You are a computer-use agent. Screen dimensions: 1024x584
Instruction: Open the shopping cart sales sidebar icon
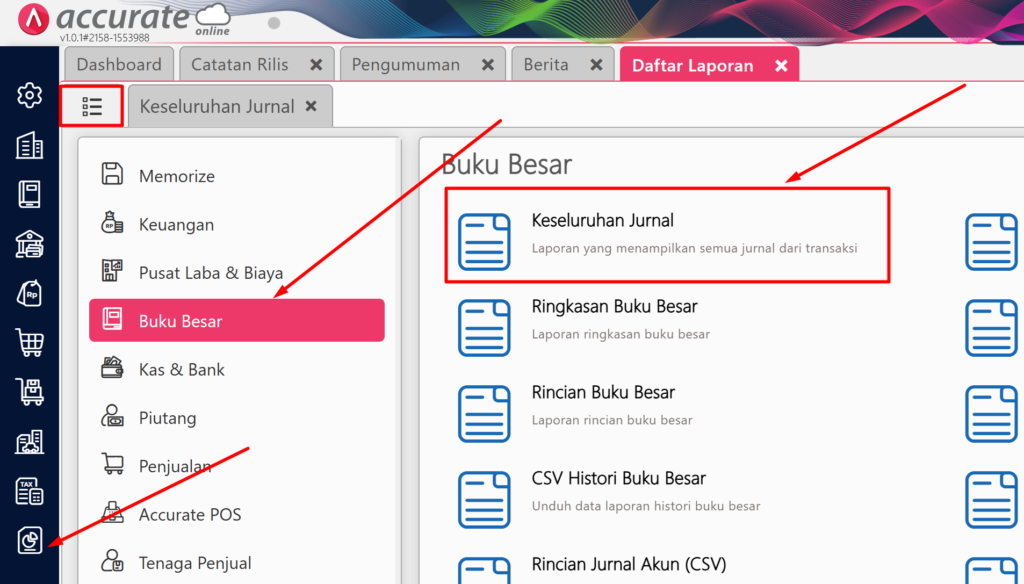(x=29, y=342)
